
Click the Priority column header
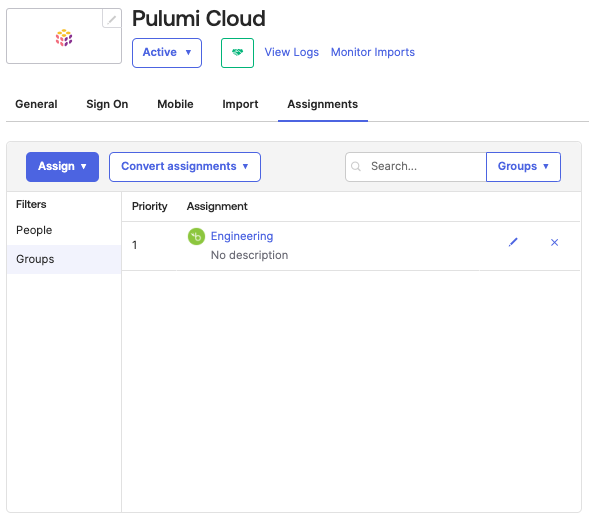(x=150, y=206)
